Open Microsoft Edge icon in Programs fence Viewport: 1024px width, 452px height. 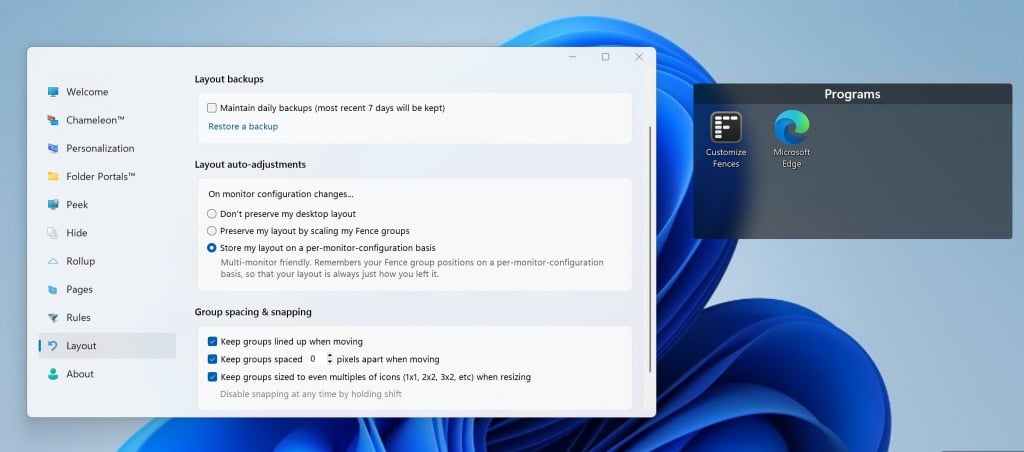point(792,127)
